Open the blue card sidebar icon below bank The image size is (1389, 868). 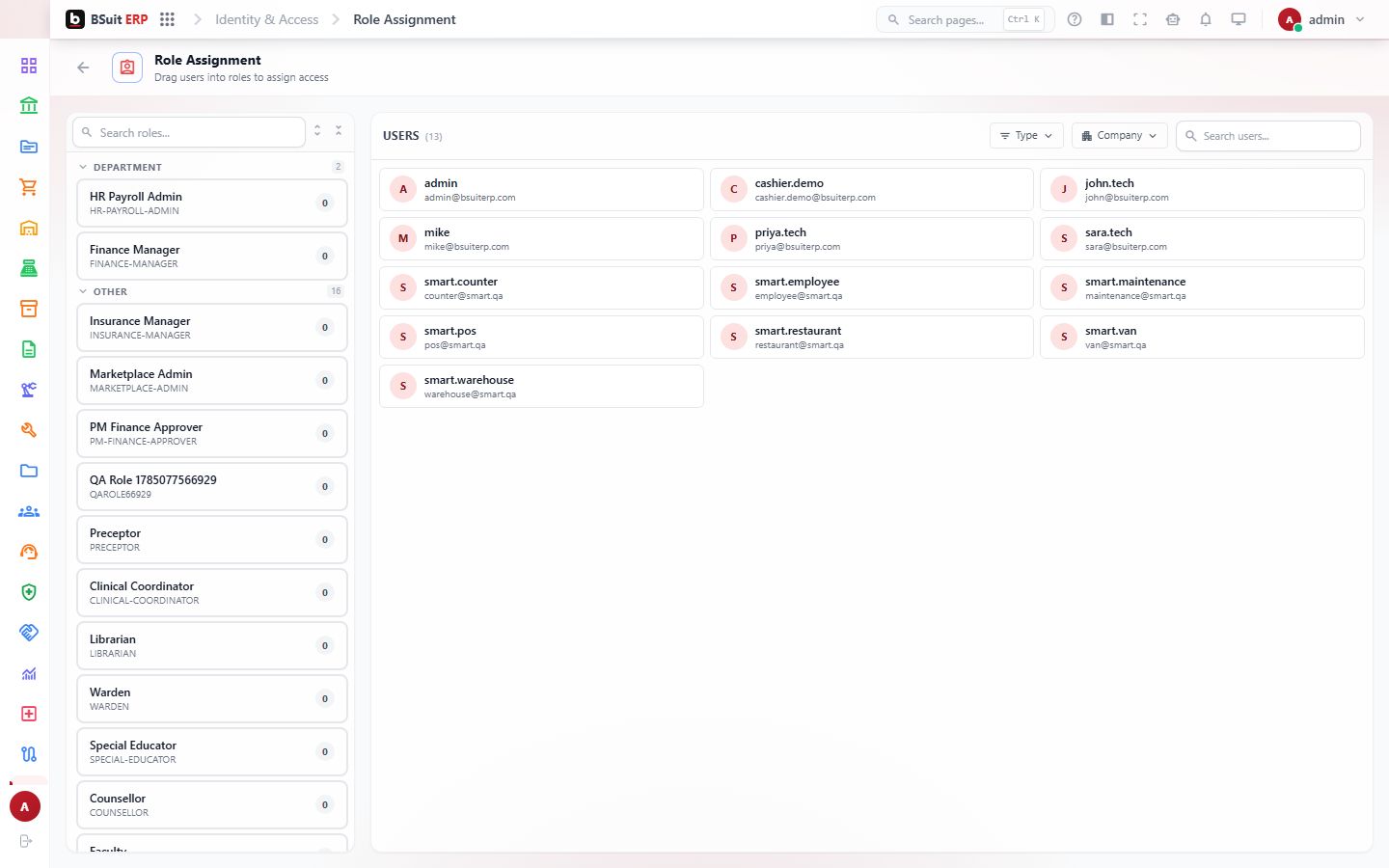(x=29, y=147)
